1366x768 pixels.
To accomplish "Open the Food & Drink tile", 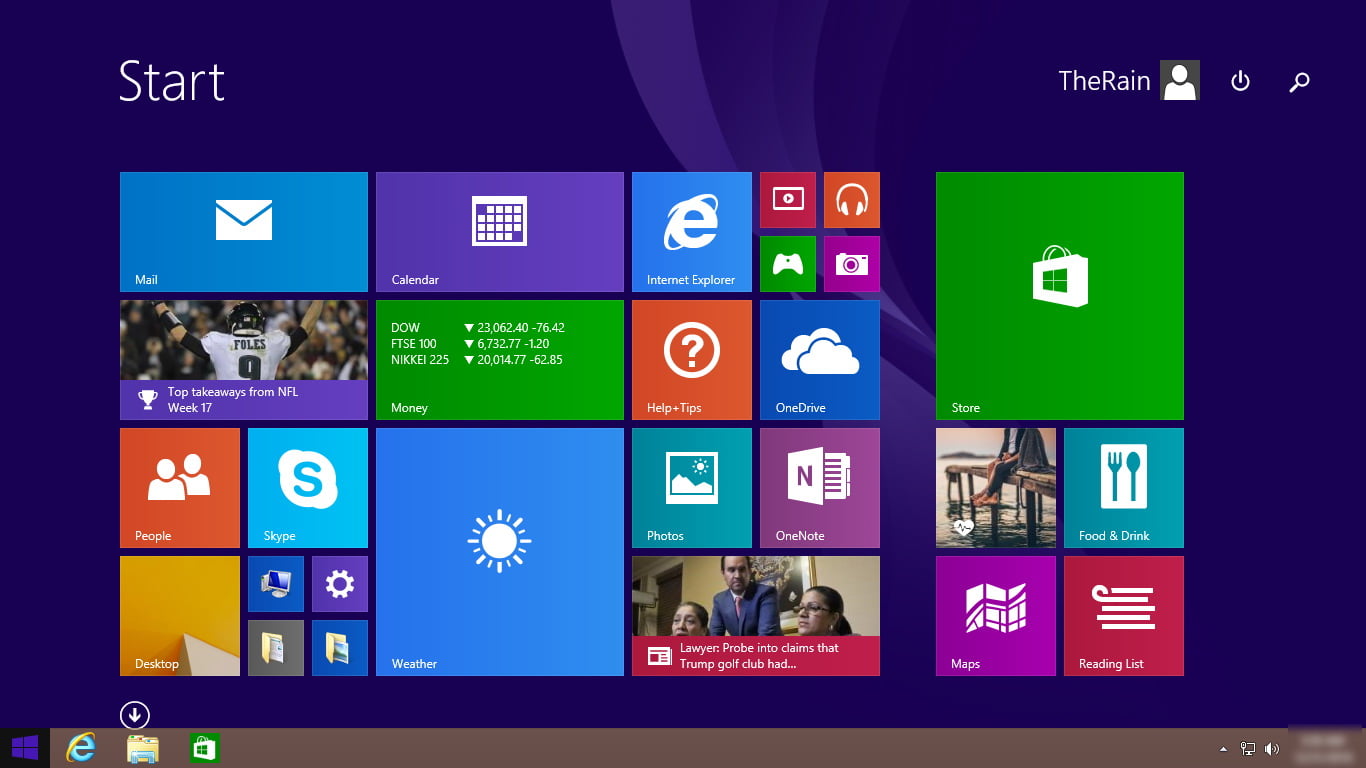I will tap(1124, 488).
